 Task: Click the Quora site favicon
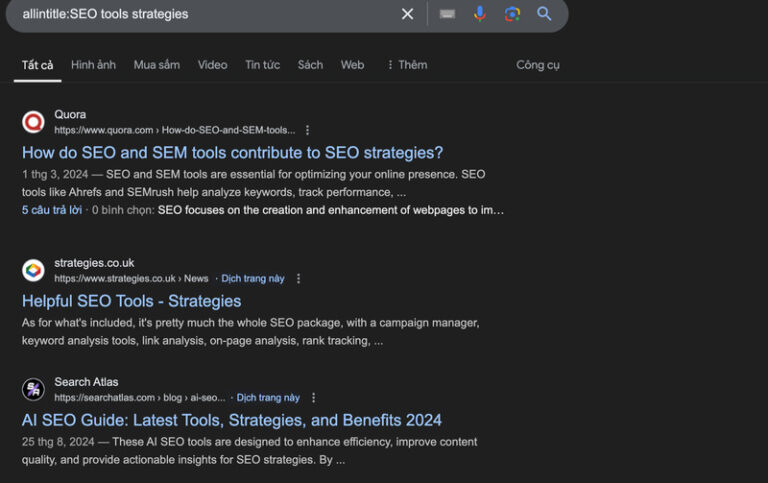[x=34, y=122]
